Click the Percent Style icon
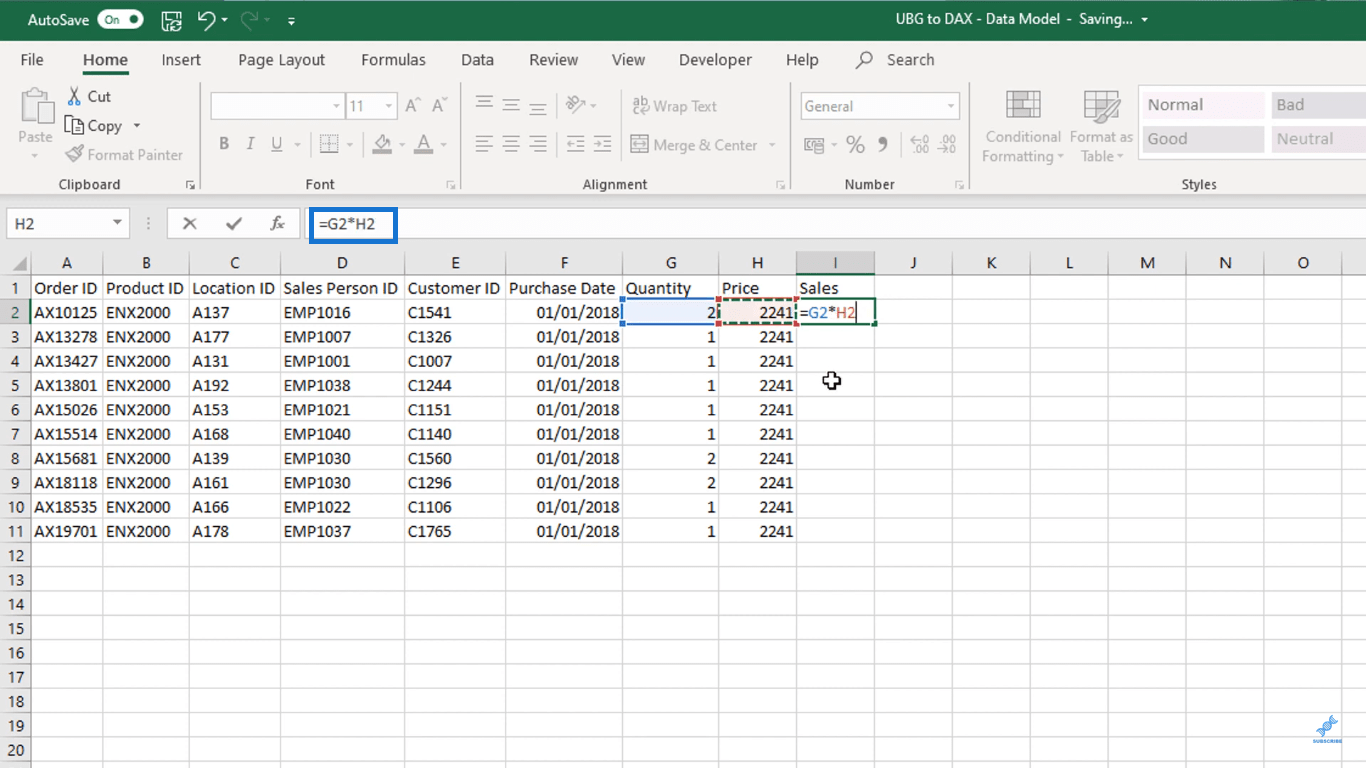This screenshot has height=768, width=1366. click(x=855, y=145)
